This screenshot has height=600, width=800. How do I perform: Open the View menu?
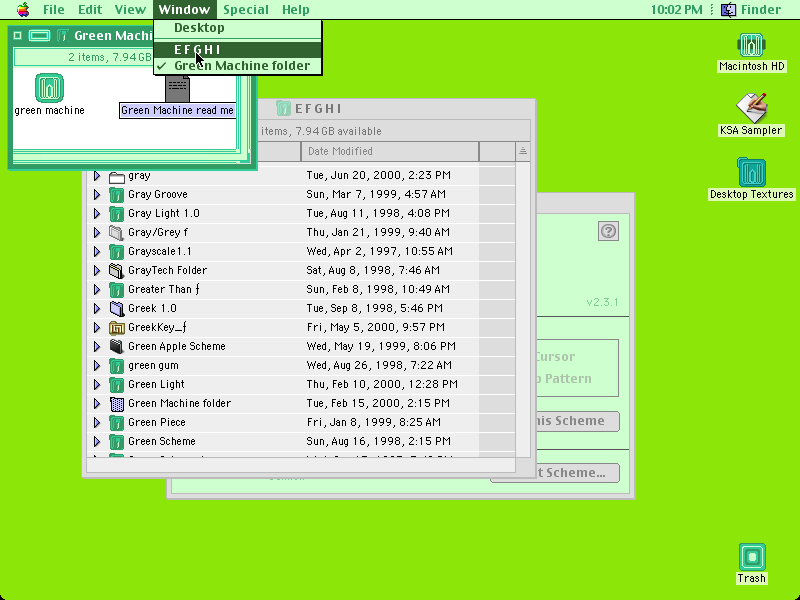coord(130,9)
